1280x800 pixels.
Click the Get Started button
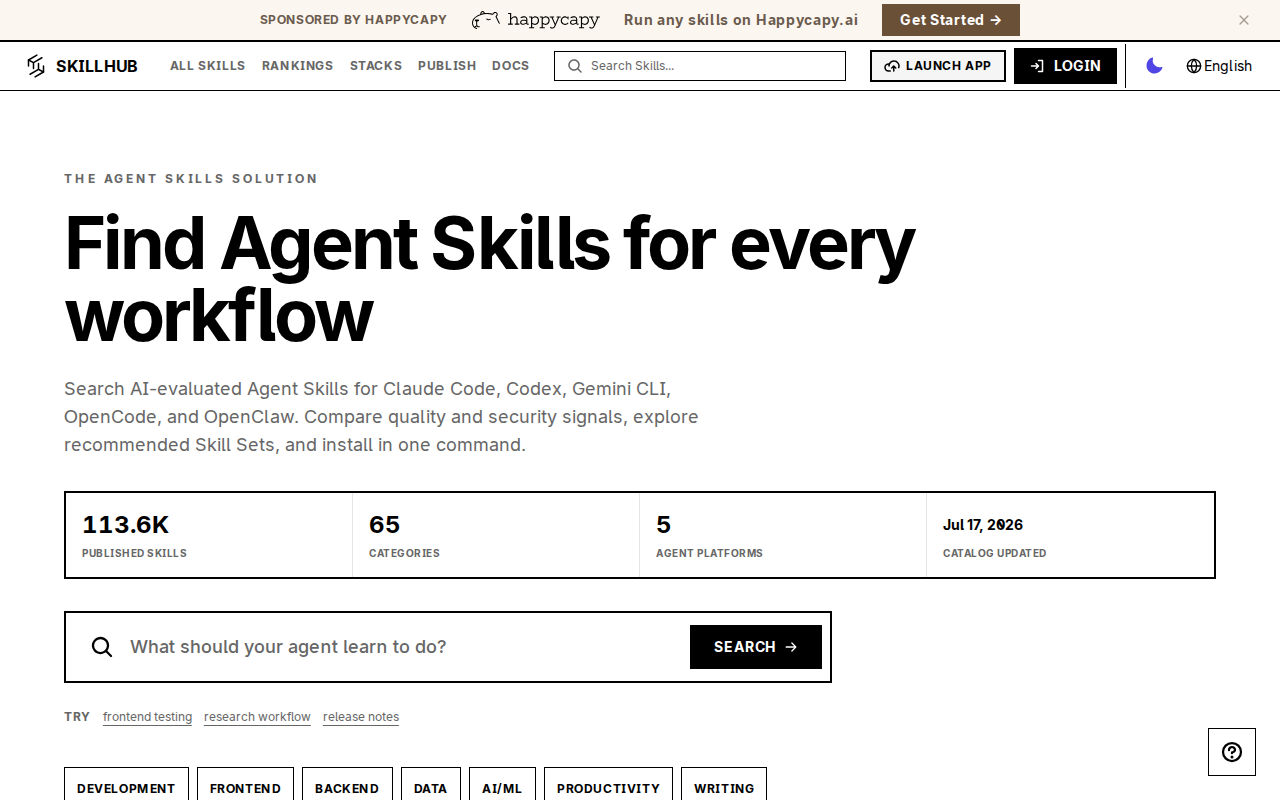click(x=951, y=20)
